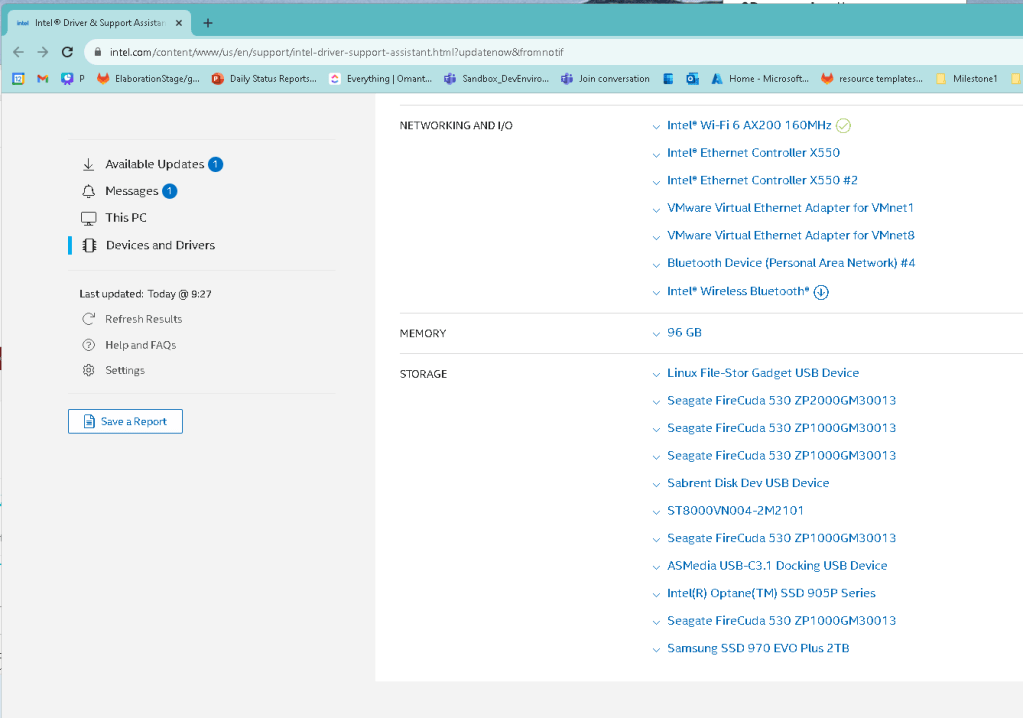Click the address bar URL field
The width and height of the screenshot is (1023, 718).
(555, 52)
